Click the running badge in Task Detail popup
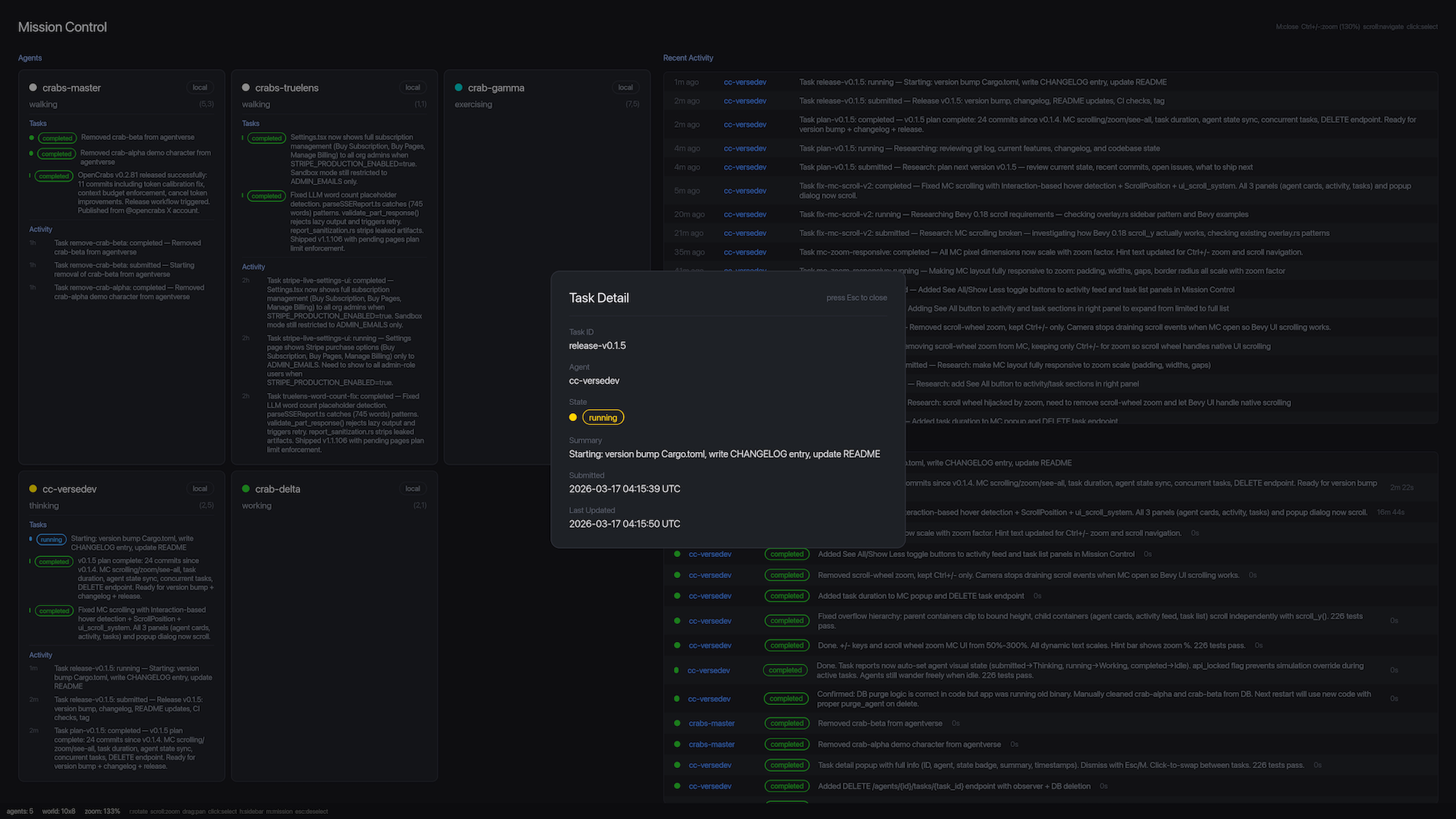 603,417
